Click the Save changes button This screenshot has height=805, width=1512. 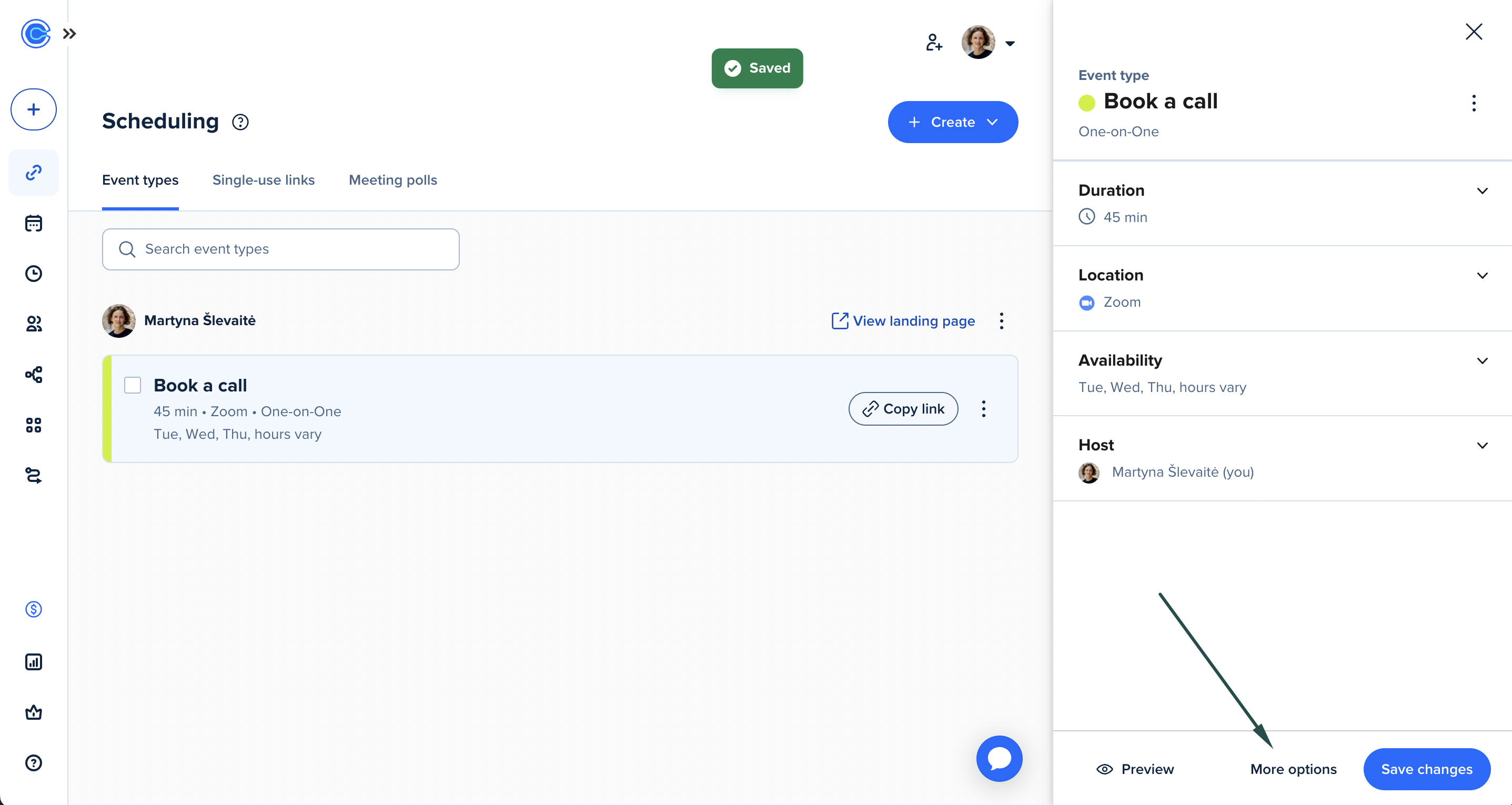[1426, 770]
